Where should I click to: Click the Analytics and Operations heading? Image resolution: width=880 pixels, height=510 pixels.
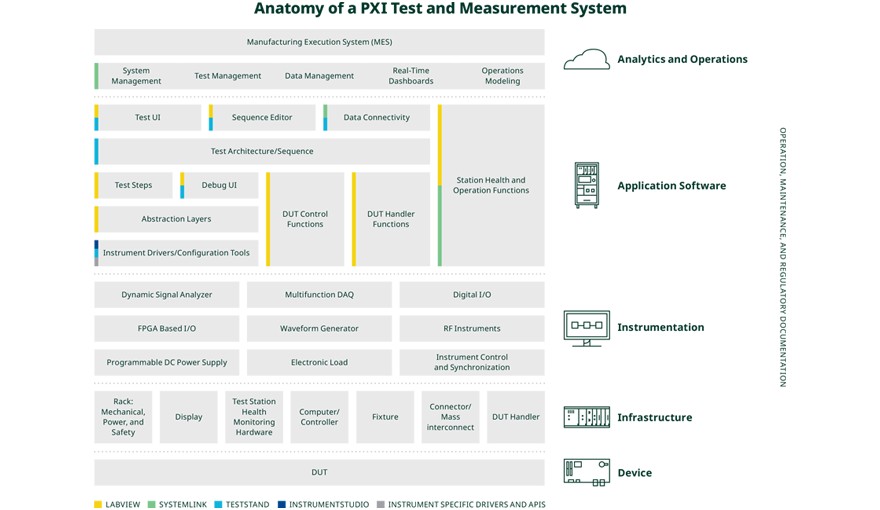tap(682, 59)
